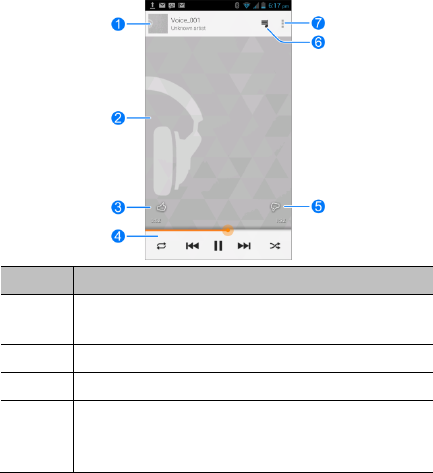This screenshot has height=473, width=433.
Task: Tap the clock in the status bar
Action: [x=279, y=6]
